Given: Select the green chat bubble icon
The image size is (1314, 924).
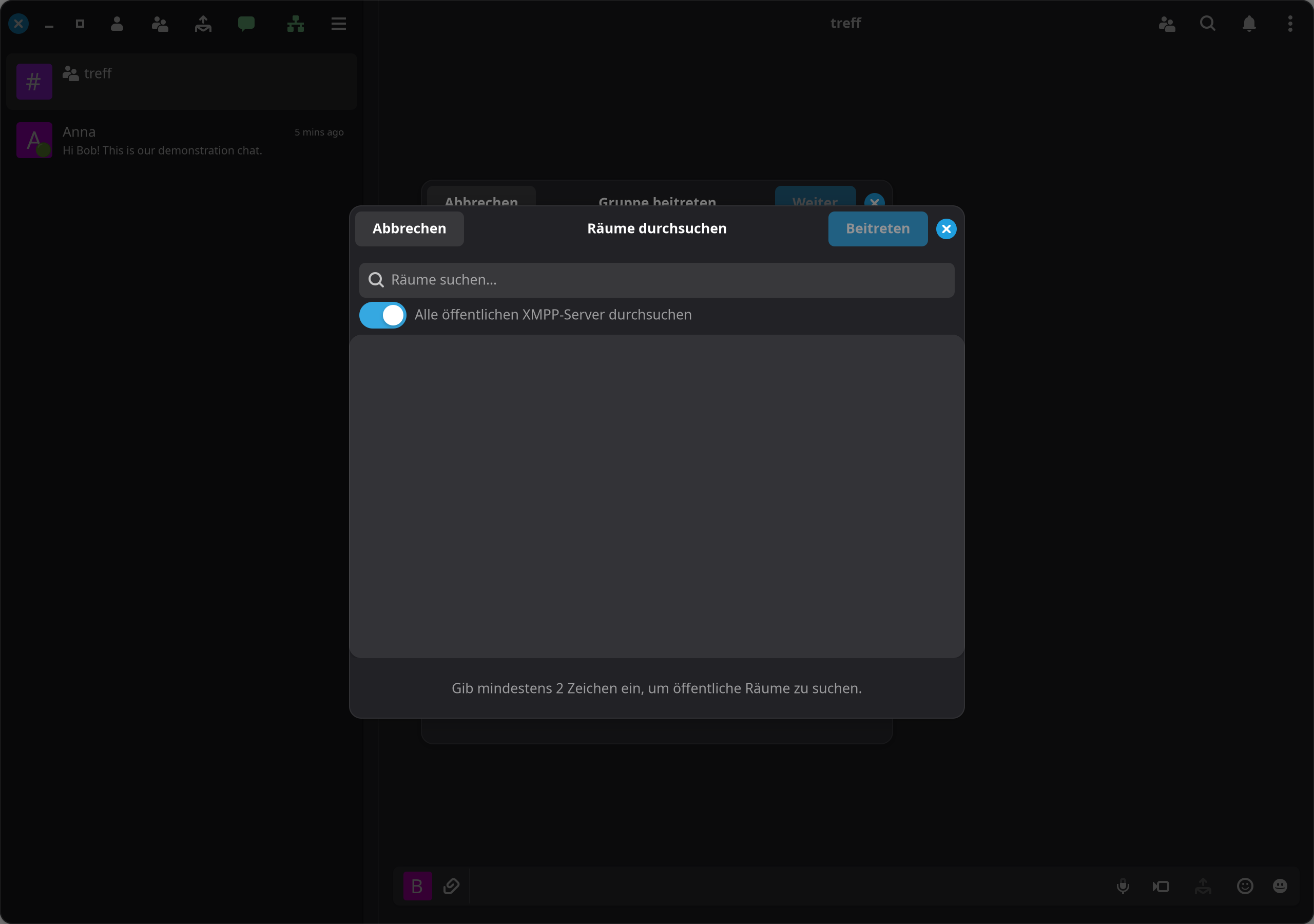Looking at the screenshot, I should click(x=246, y=24).
